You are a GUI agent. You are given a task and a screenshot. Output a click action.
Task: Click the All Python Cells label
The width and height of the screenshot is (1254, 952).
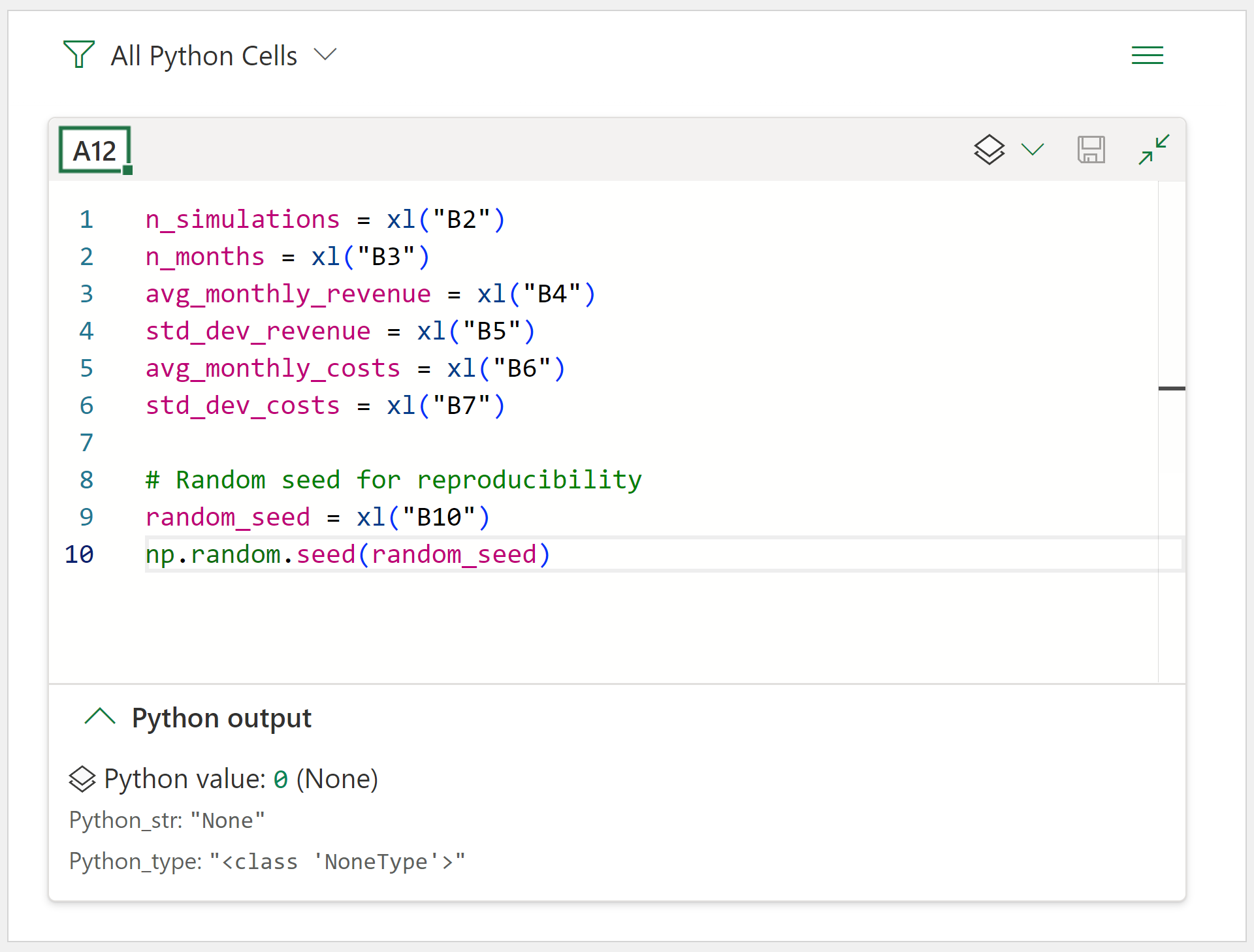[x=204, y=56]
